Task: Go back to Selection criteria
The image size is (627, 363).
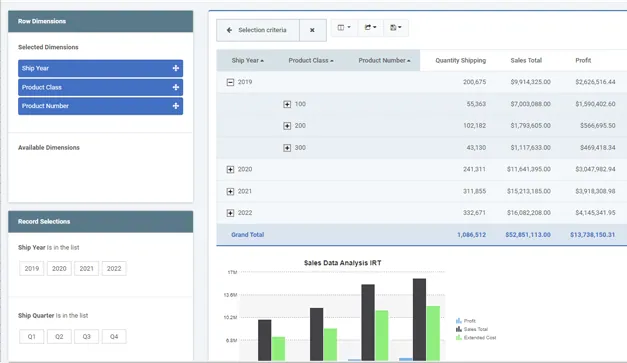Action: 258,30
